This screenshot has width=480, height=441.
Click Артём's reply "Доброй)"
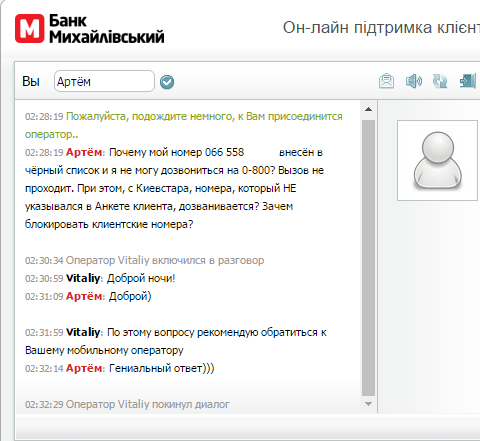130,296
